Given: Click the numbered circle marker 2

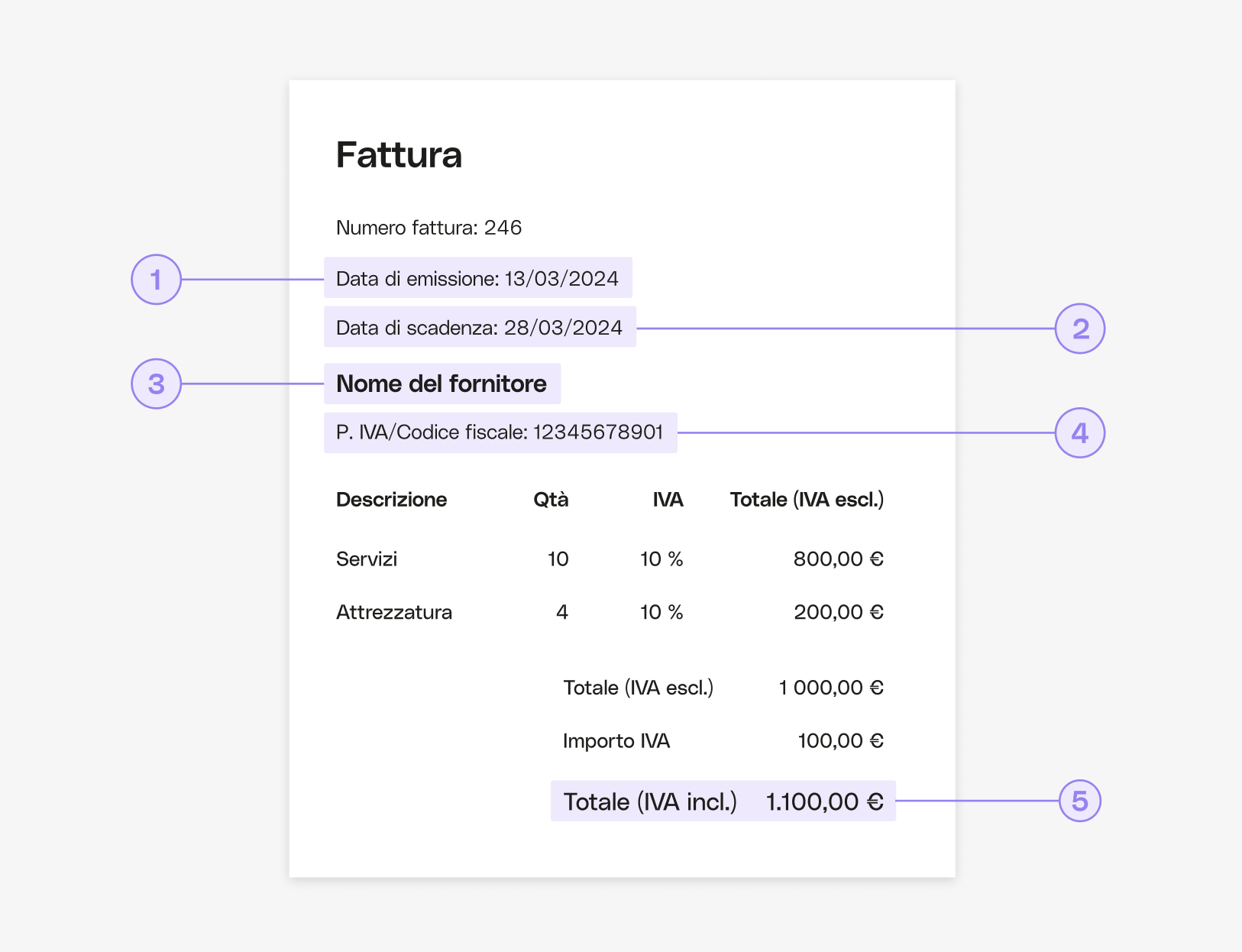Looking at the screenshot, I should pos(1080,329).
